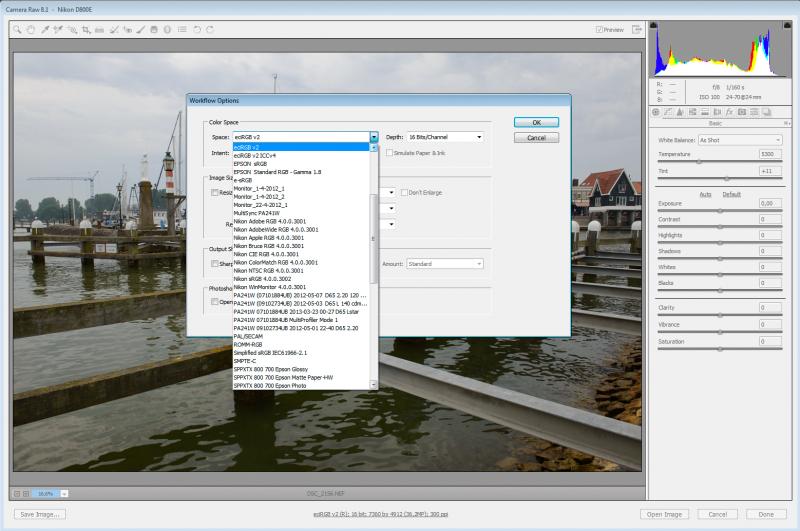The image size is (800, 531).
Task: Rotate image clockwise icon
Action: click(x=210, y=30)
